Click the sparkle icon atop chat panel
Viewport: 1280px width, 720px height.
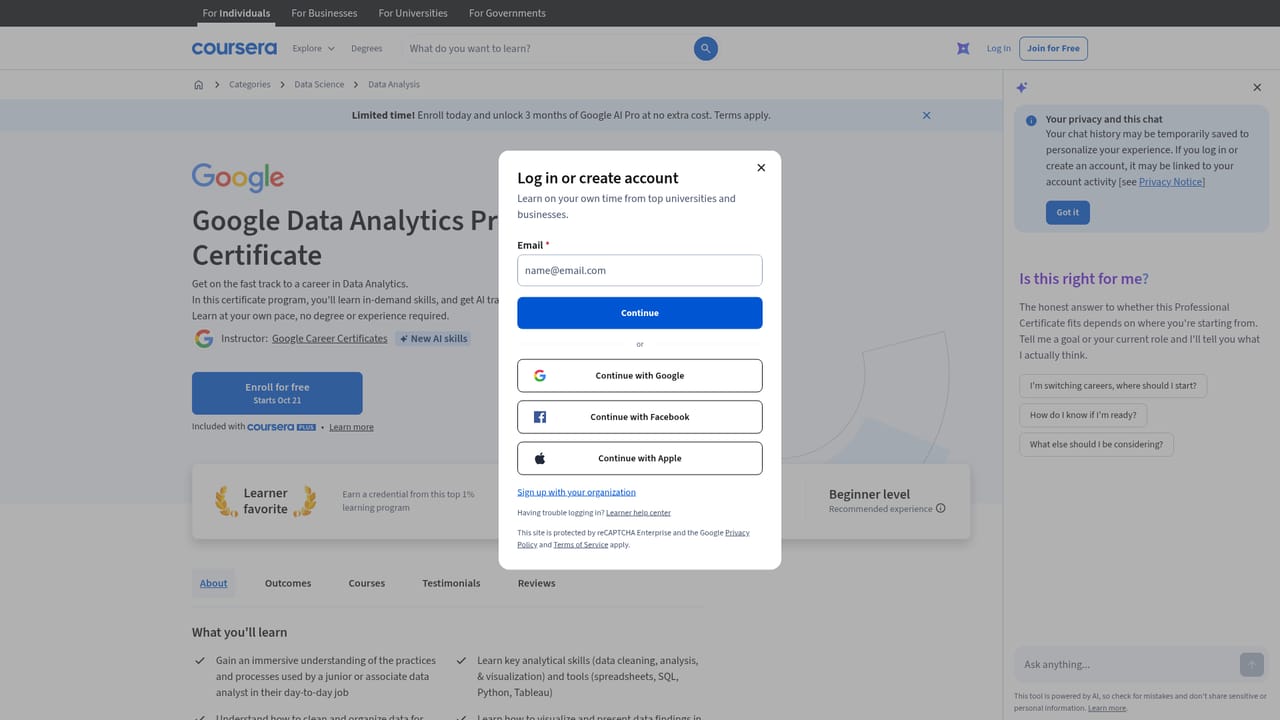point(1022,88)
